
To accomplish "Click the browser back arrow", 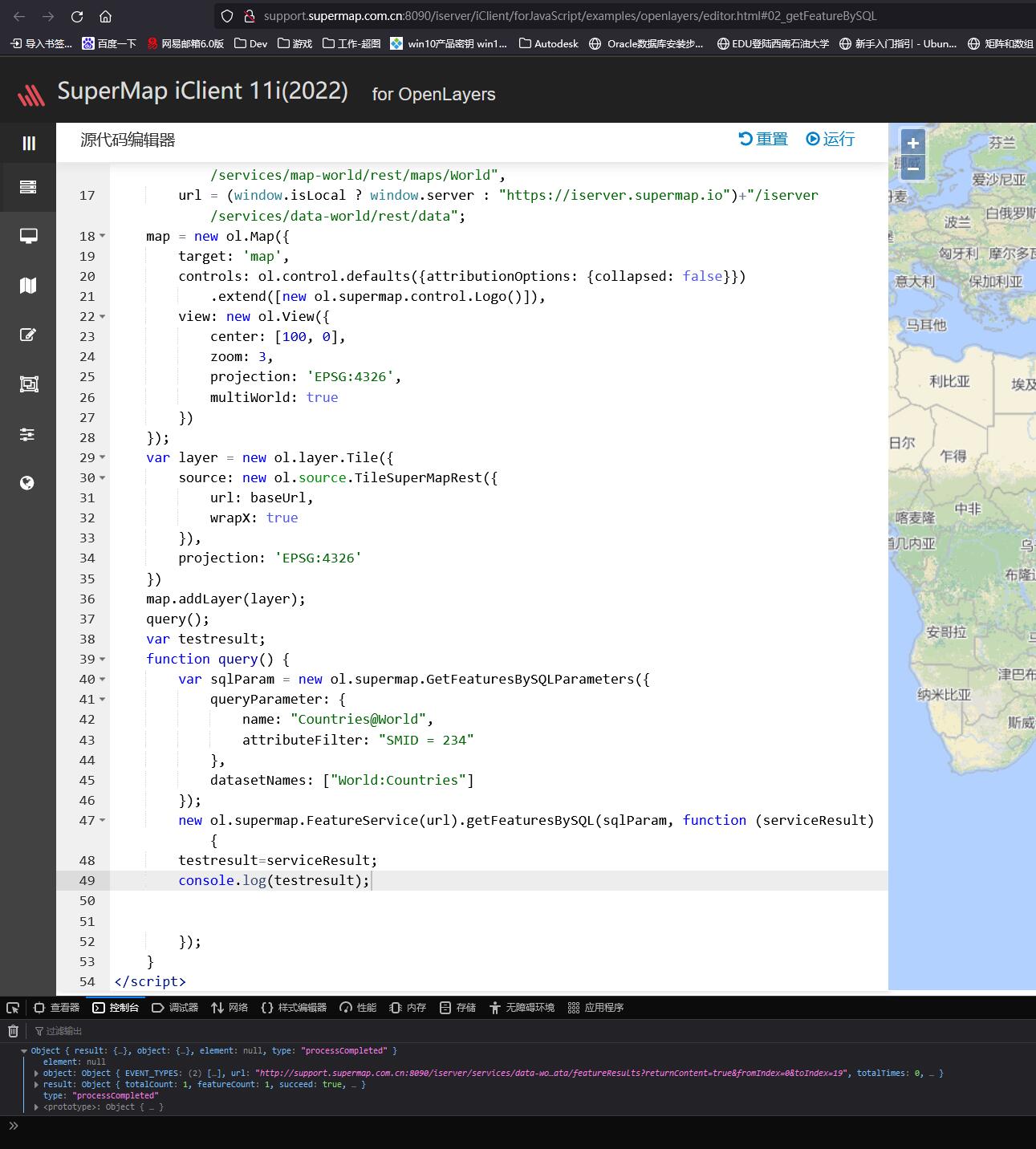I will [x=19, y=16].
